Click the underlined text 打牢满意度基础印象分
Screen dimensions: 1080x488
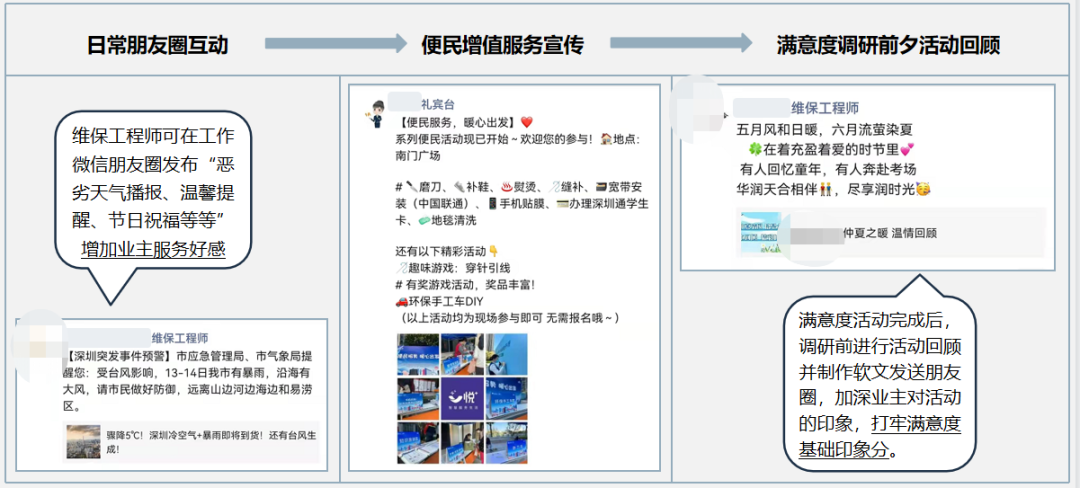click(880, 436)
